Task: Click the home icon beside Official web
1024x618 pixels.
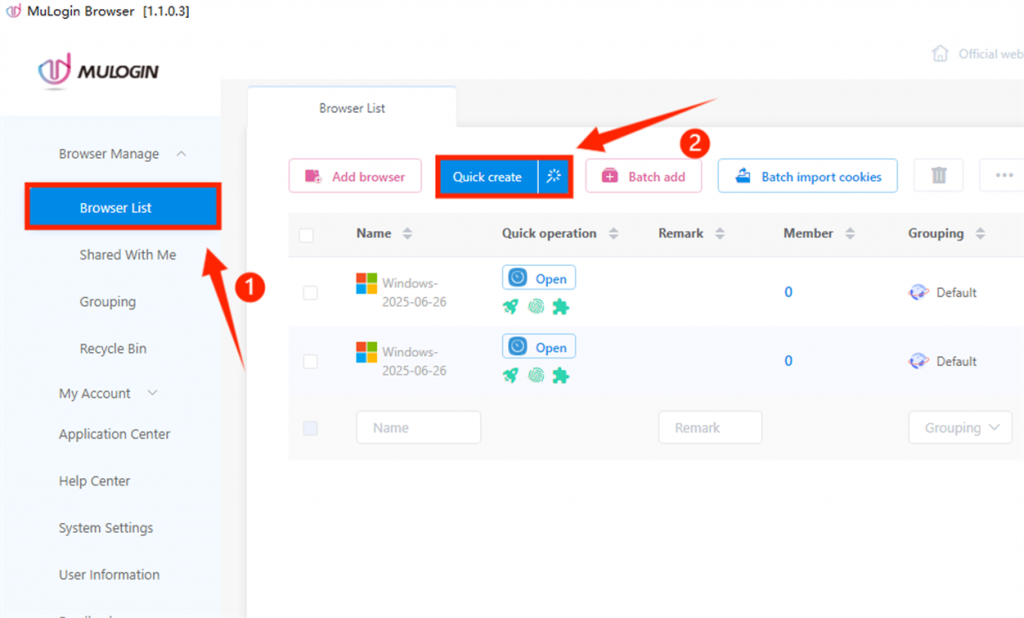Action: tap(940, 54)
